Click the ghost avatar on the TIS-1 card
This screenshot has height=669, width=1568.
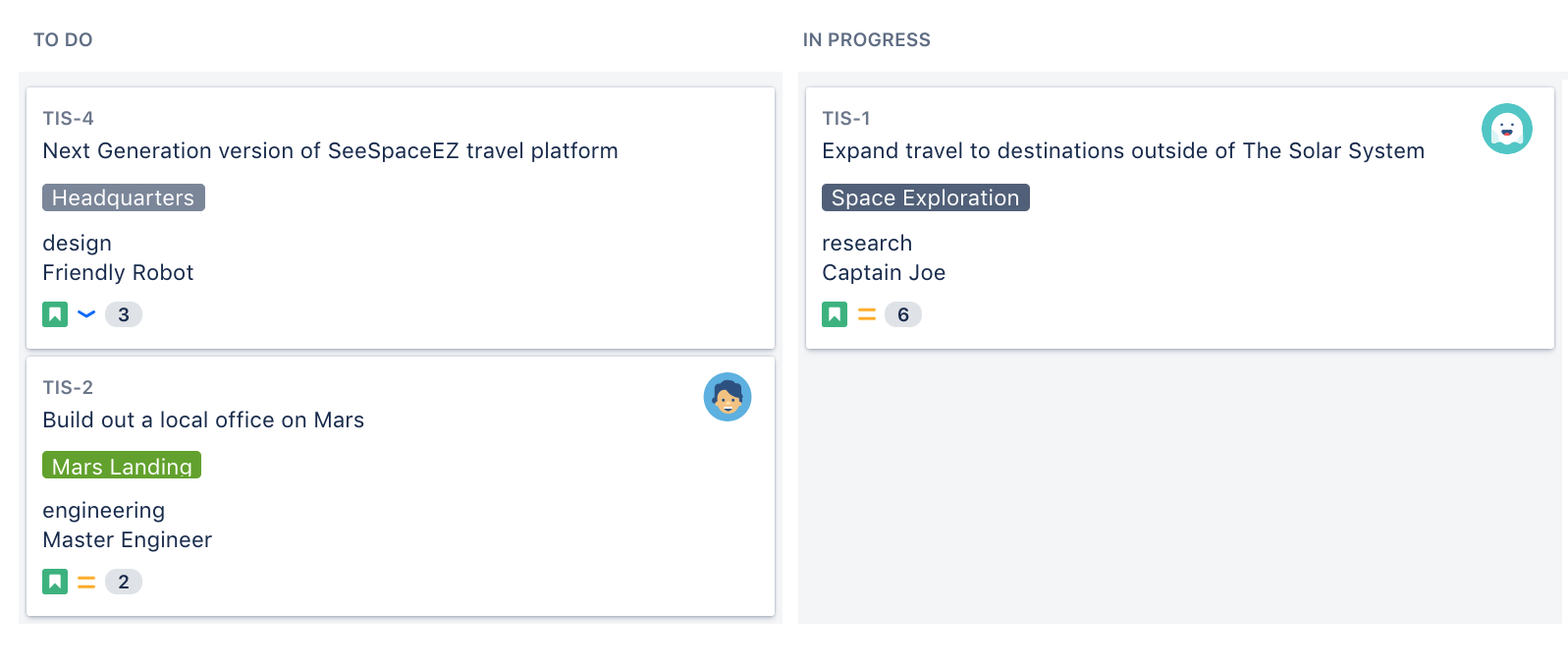[1506, 129]
